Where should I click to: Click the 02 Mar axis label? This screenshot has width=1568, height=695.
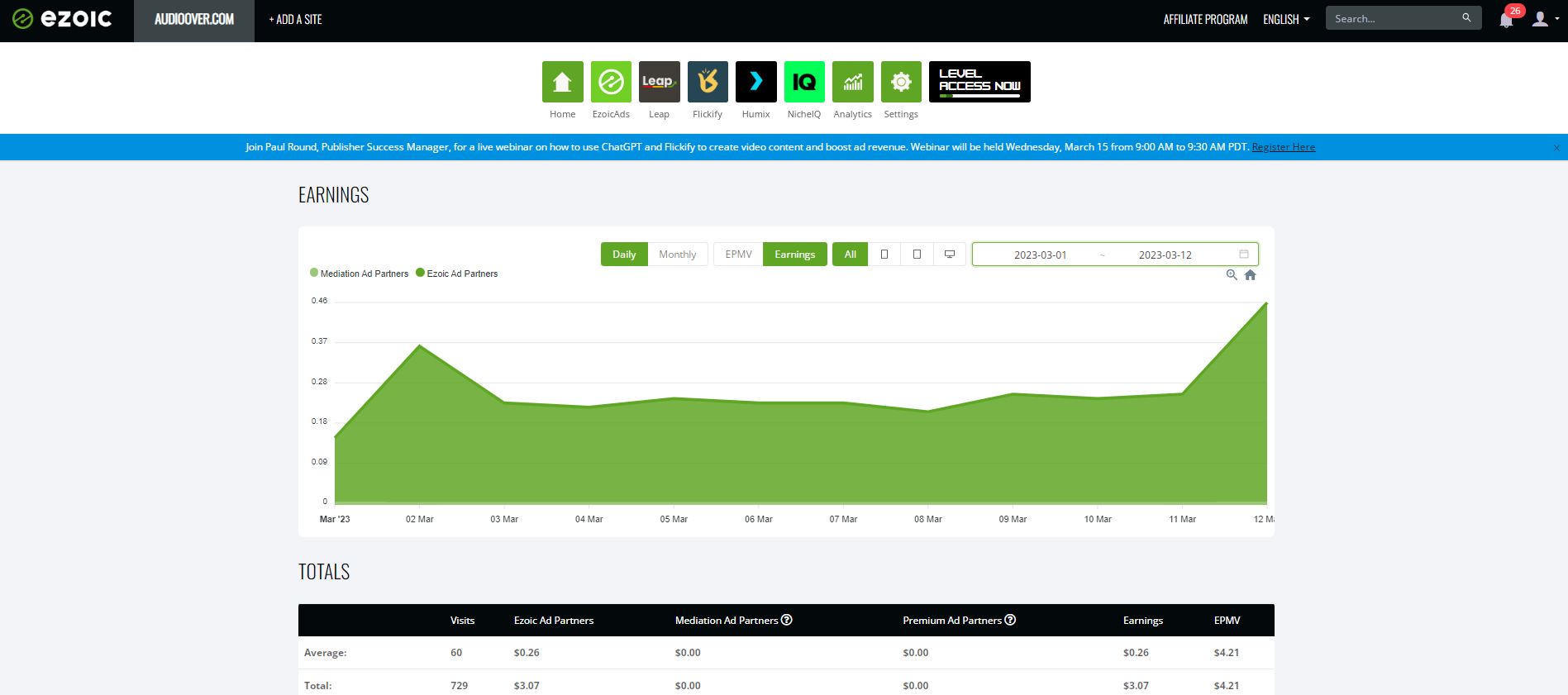click(x=420, y=519)
